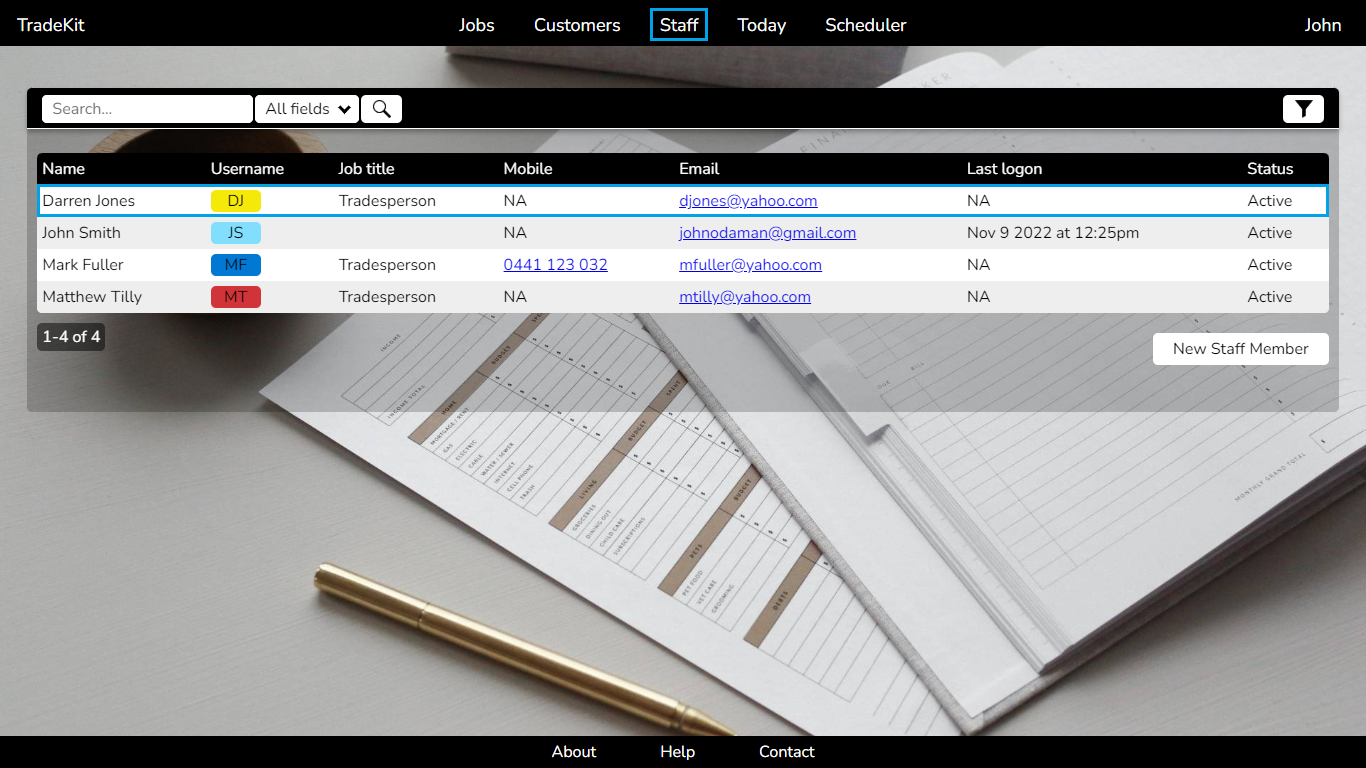1366x768 pixels.
Task: Select the Matthew Tilly name cell
Action: point(92,297)
